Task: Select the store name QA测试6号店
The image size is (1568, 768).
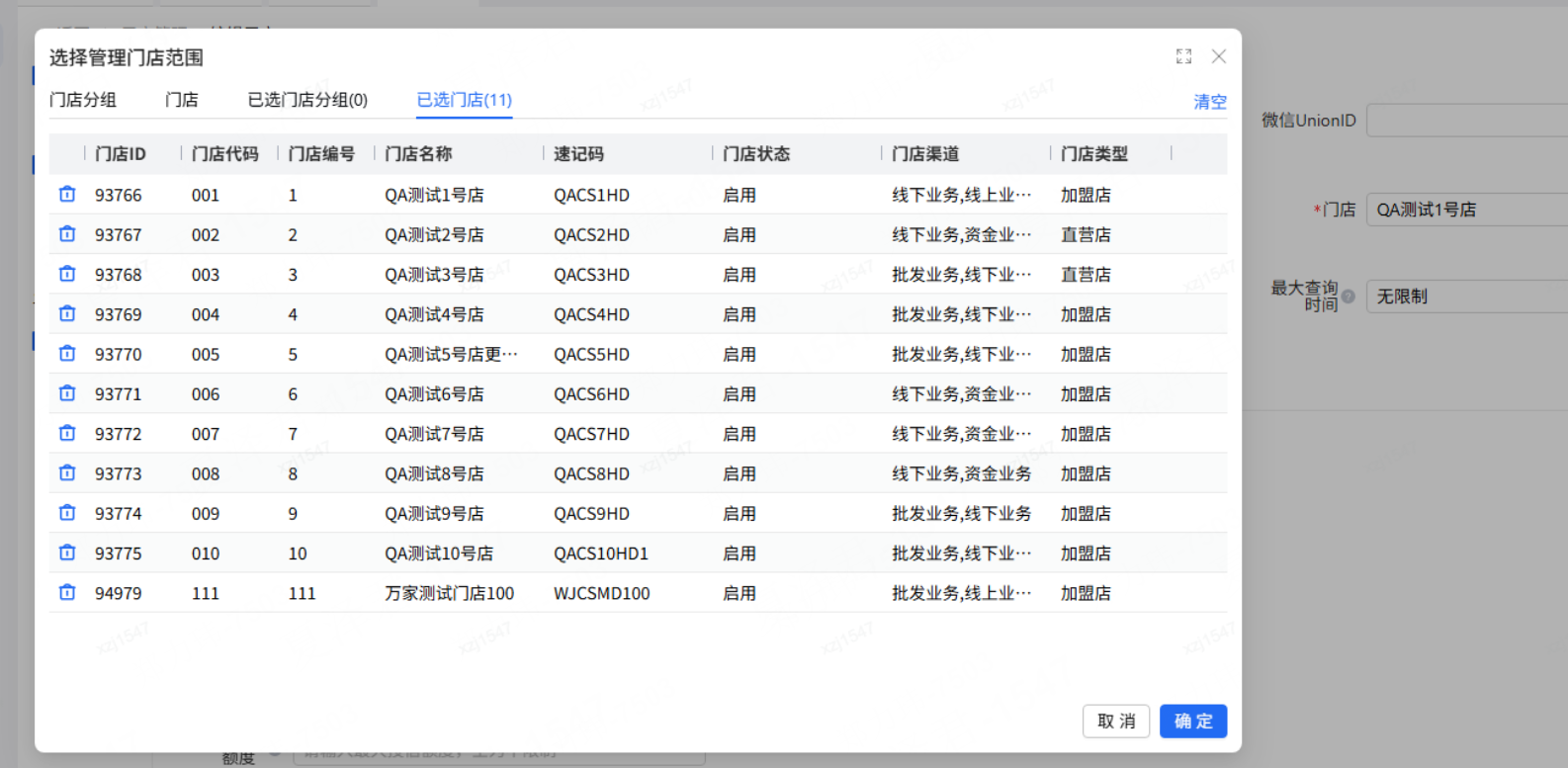Action: [435, 393]
